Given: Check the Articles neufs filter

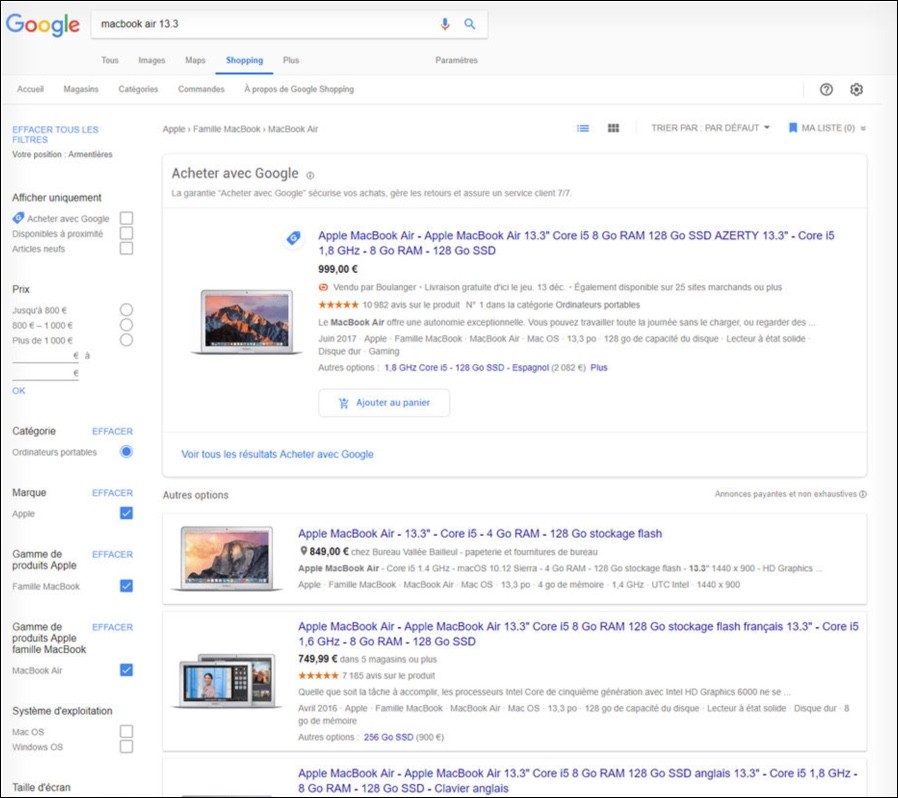Looking at the screenshot, I should 127,248.
